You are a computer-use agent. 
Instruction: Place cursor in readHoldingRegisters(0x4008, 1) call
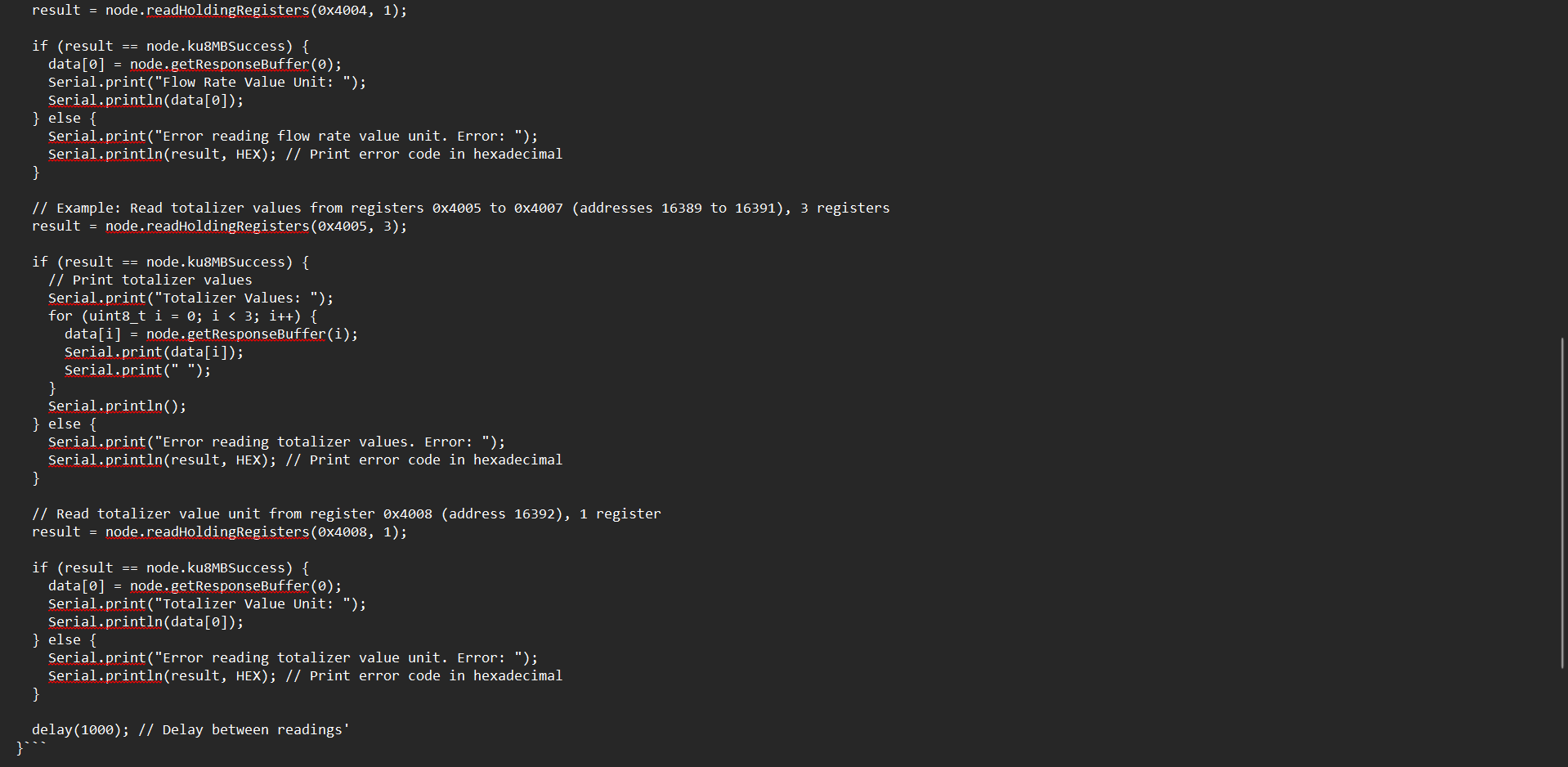tap(256, 532)
